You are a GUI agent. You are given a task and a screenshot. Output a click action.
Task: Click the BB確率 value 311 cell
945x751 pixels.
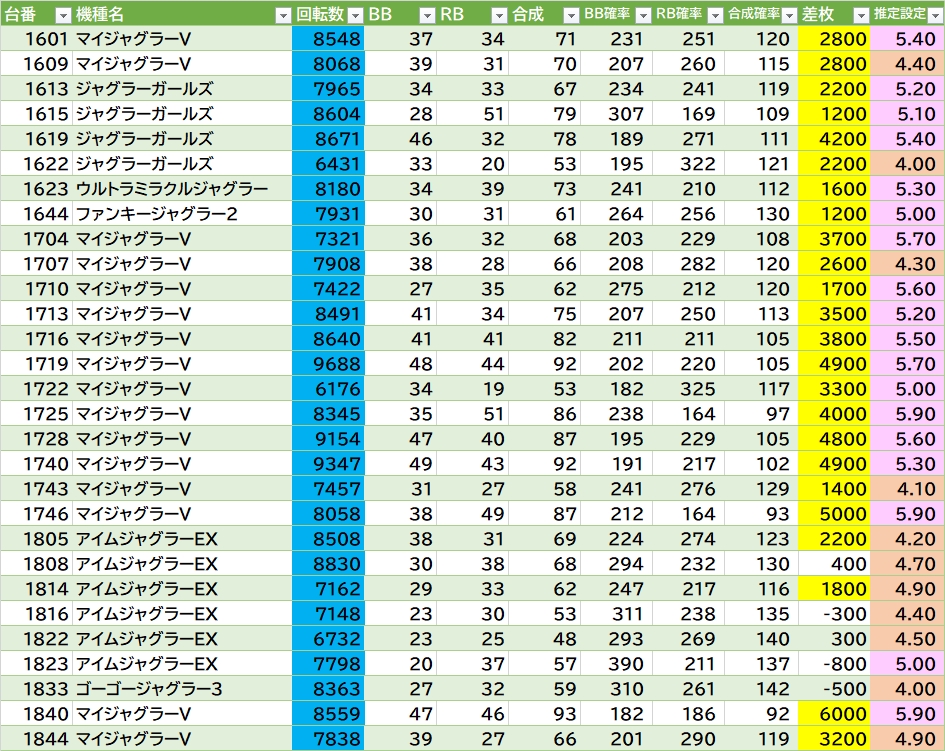click(x=617, y=614)
